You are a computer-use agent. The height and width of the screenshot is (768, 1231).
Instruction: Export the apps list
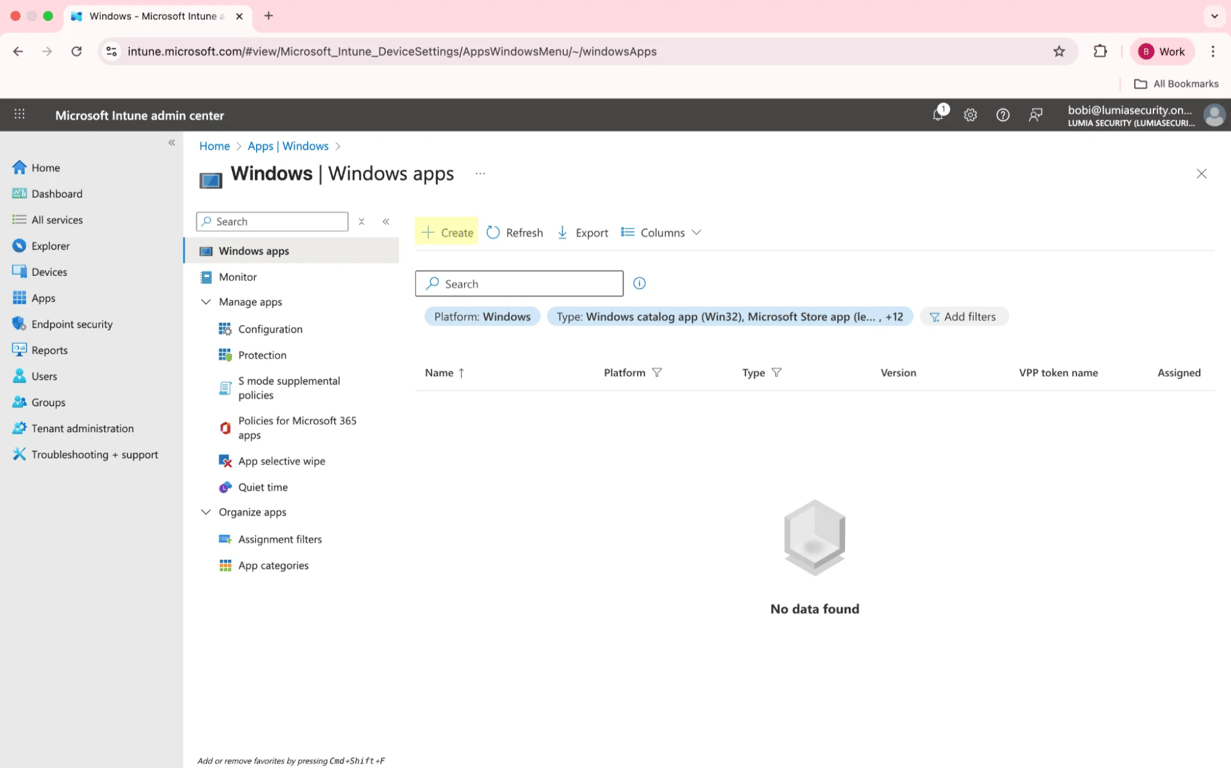(583, 232)
